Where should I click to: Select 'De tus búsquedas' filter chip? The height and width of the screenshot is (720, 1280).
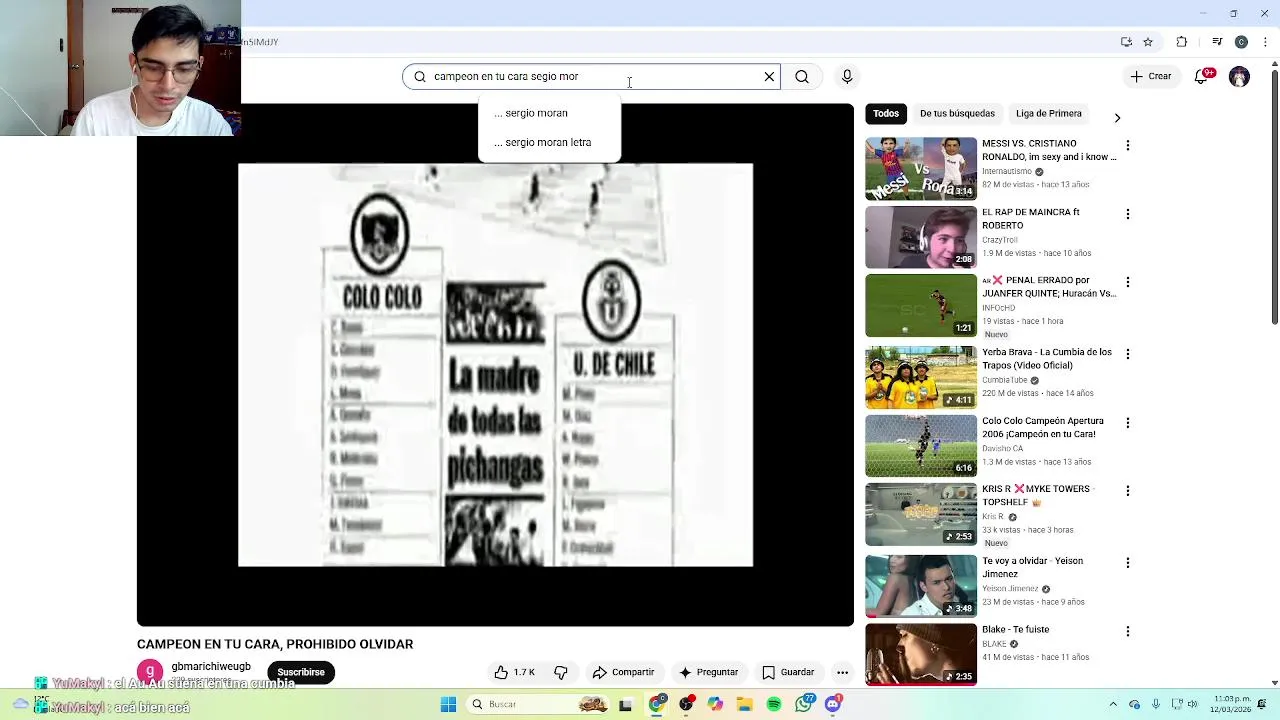click(x=957, y=114)
